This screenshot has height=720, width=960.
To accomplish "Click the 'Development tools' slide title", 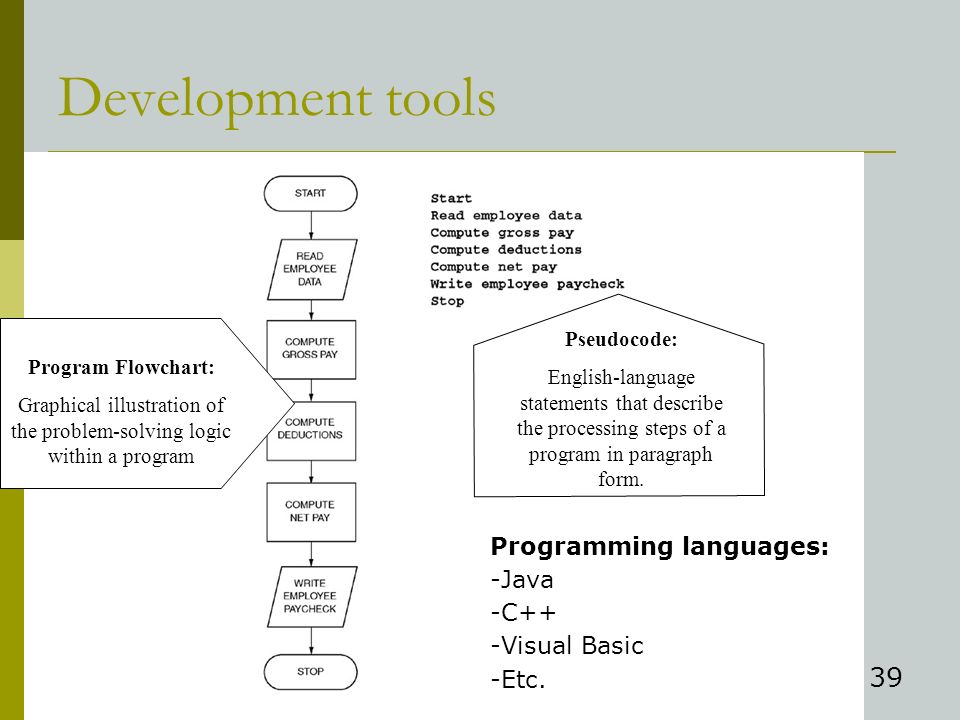I will point(276,100).
